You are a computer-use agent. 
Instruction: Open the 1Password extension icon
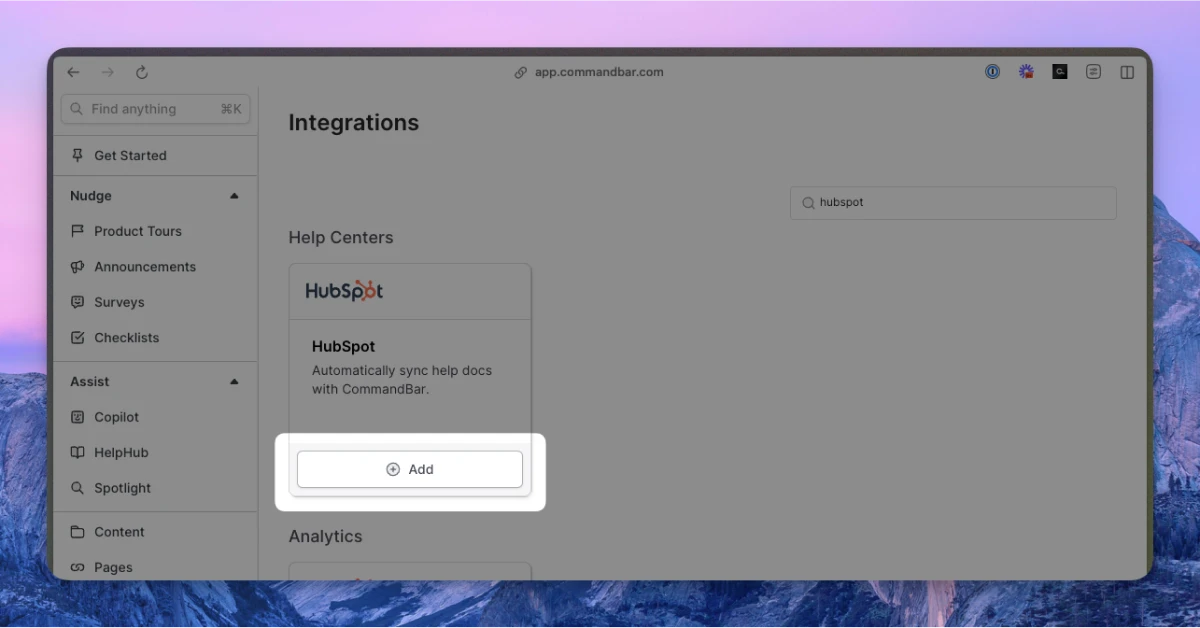point(992,72)
